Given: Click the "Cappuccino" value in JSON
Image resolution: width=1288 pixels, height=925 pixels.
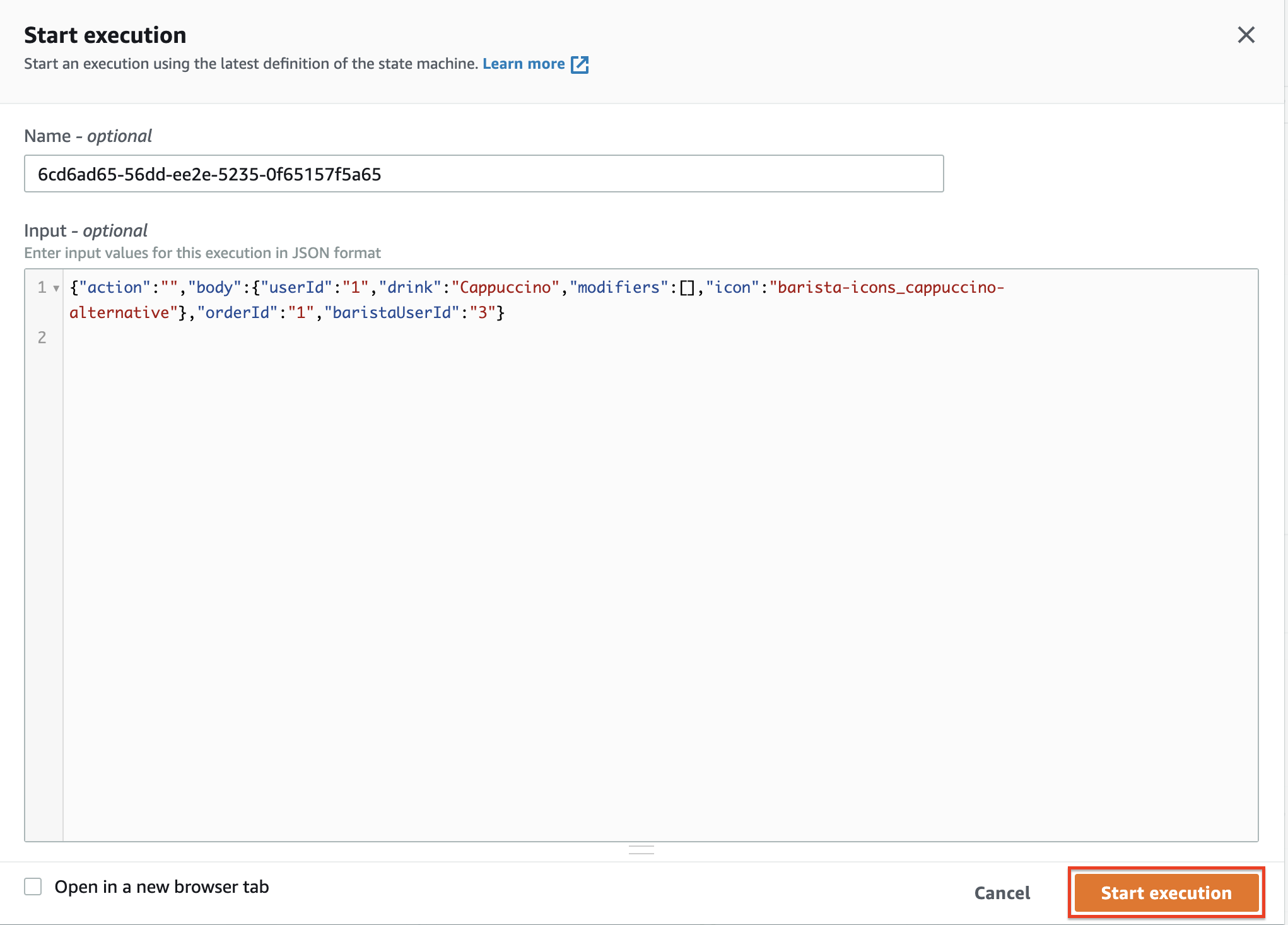Looking at the screenshot, I should (505, 287).
